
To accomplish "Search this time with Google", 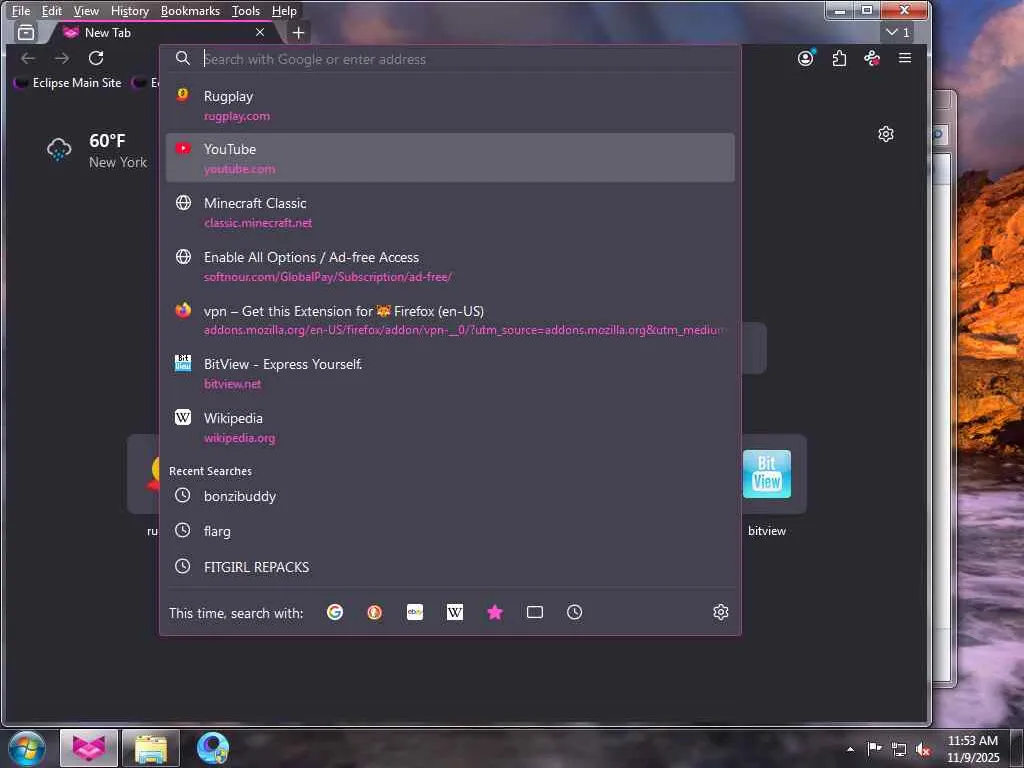I will click(x=335, y=612).
